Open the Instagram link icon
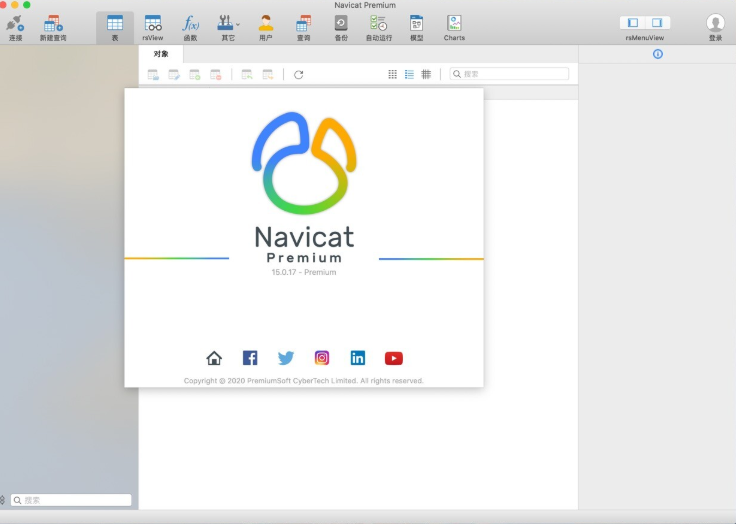The image size is (736, 524). pos(322,358)
